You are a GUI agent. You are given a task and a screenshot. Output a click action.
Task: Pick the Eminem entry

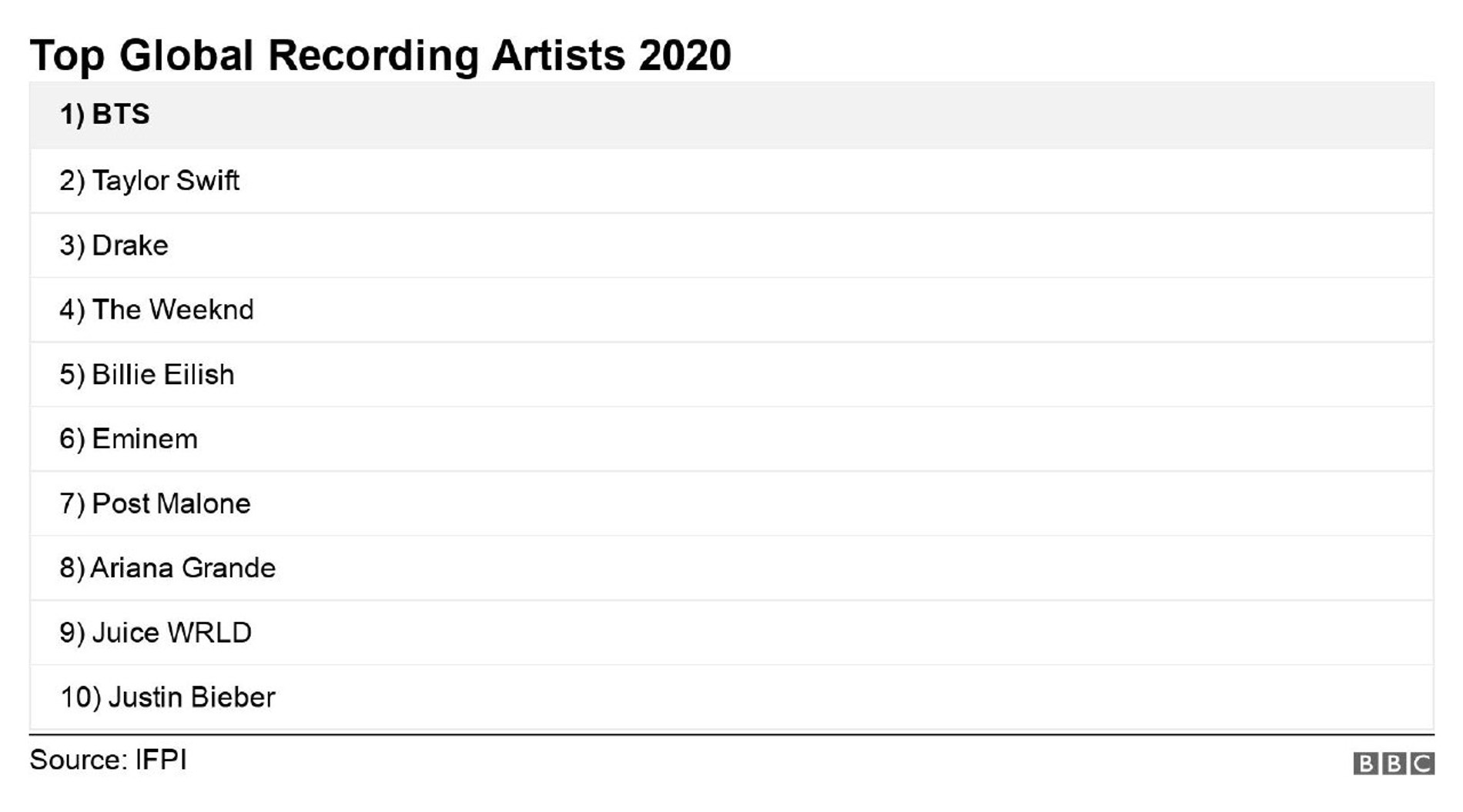point(145,439)
